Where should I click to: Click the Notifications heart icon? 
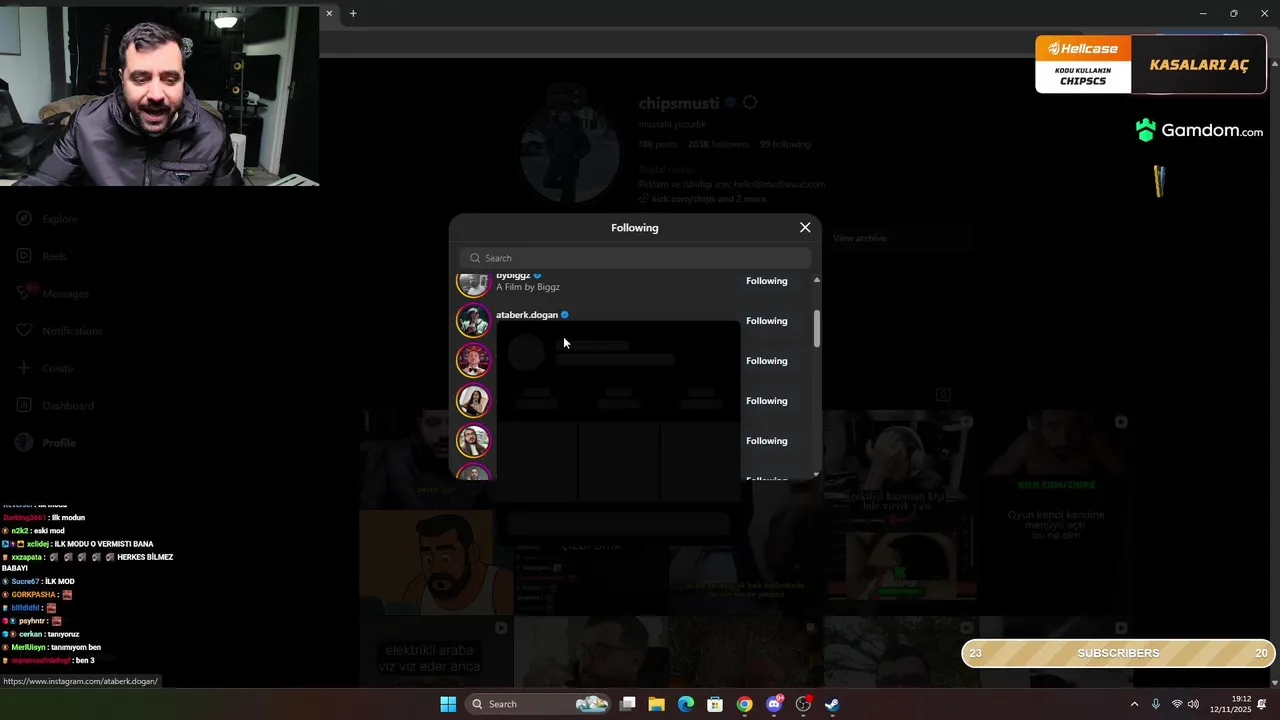pyautogui.click(x=24, y=331)
